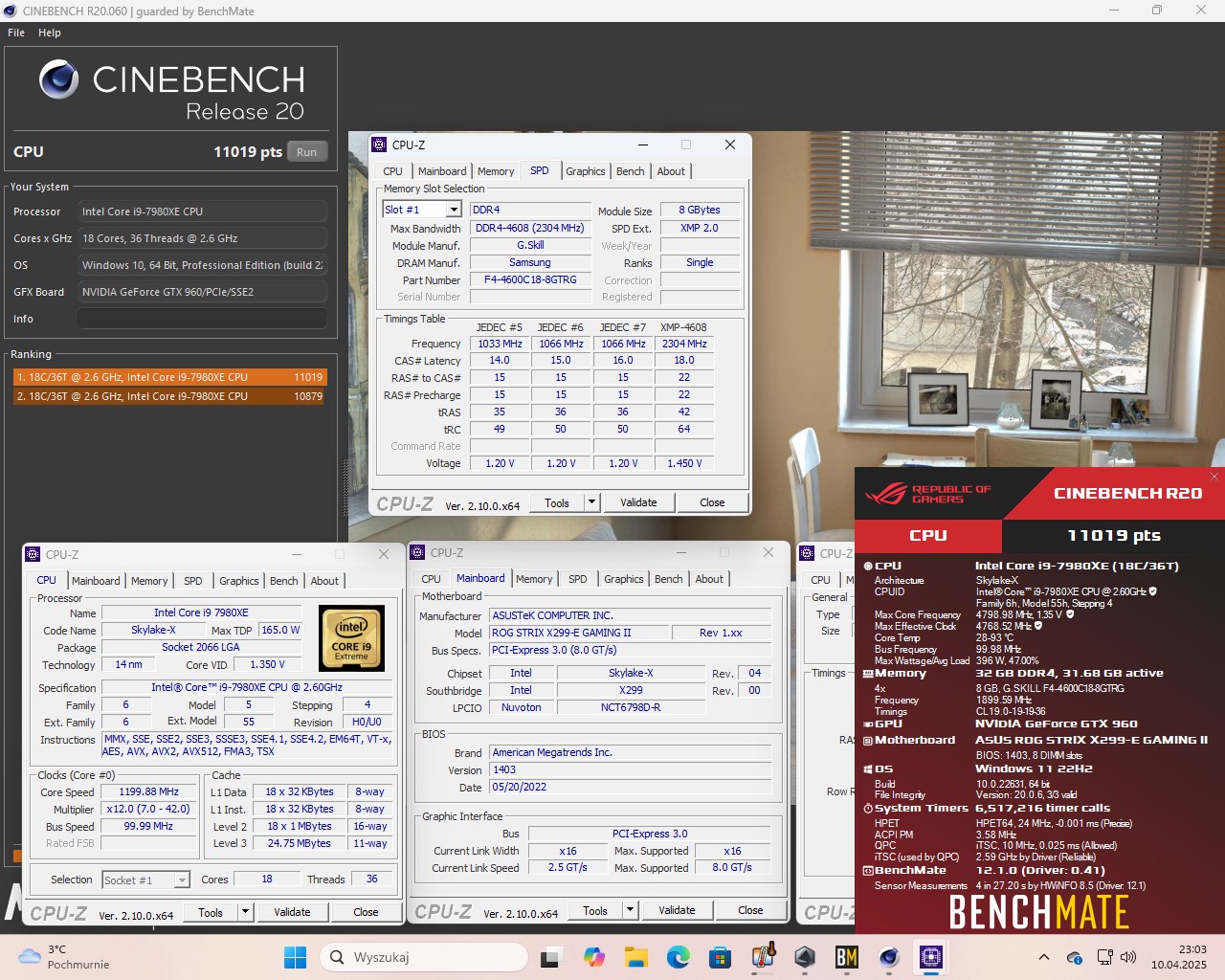Click Tools button in CPU window
The width and height of the screenshot is (1225, 980).
click(211, 912)
